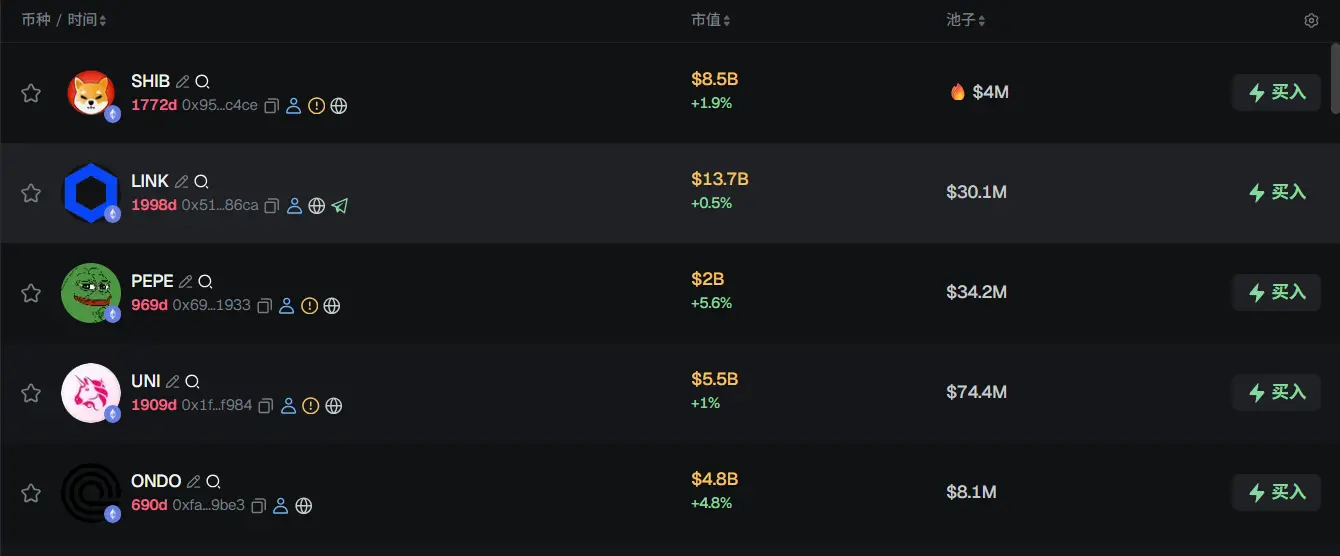Image resolution: width=1340 pixels, height=556 pixels.
Task: Open the UNI website globe icon
Action: click(x=334, y=406)
